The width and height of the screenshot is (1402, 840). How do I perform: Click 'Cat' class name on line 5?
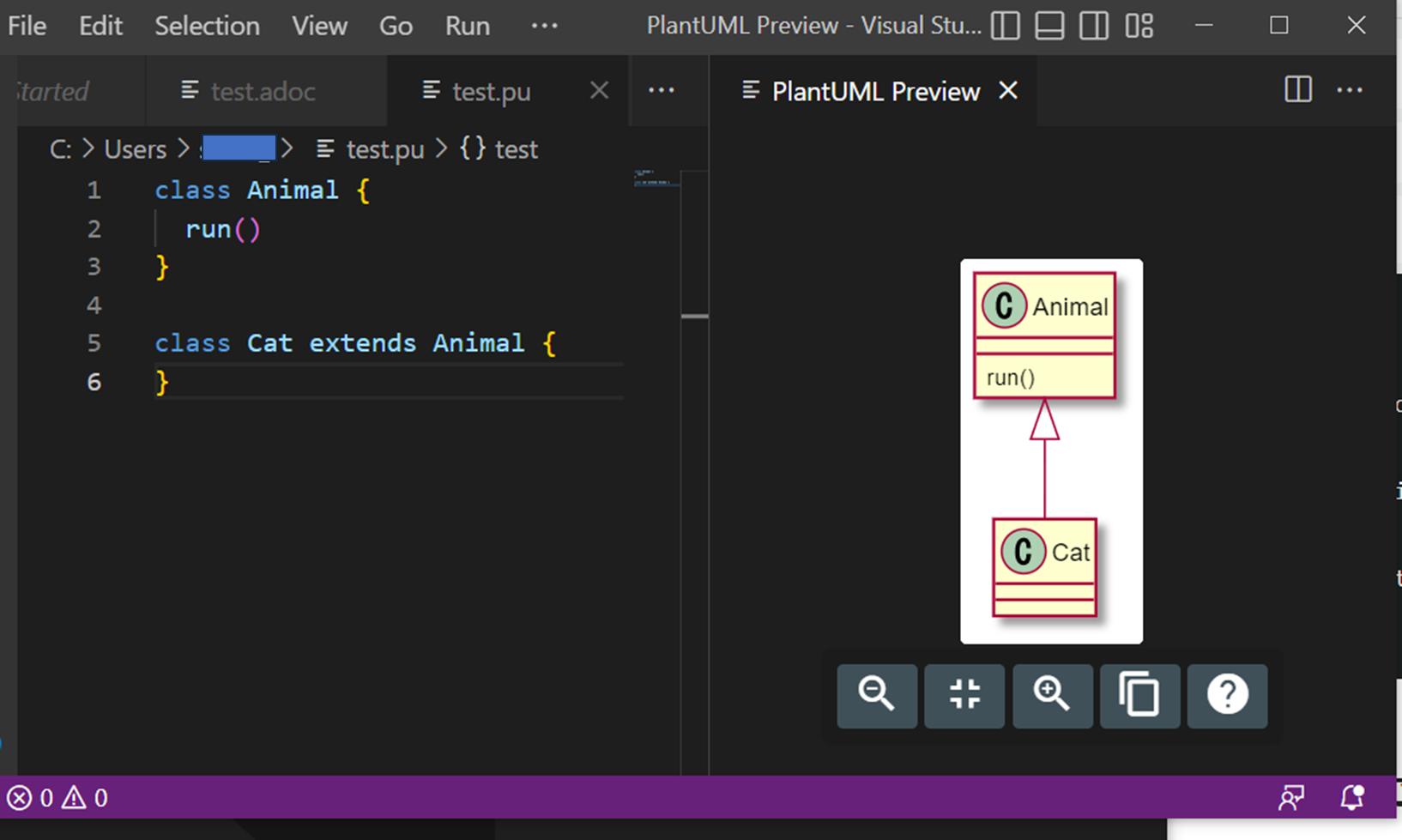tap(269, 343)
